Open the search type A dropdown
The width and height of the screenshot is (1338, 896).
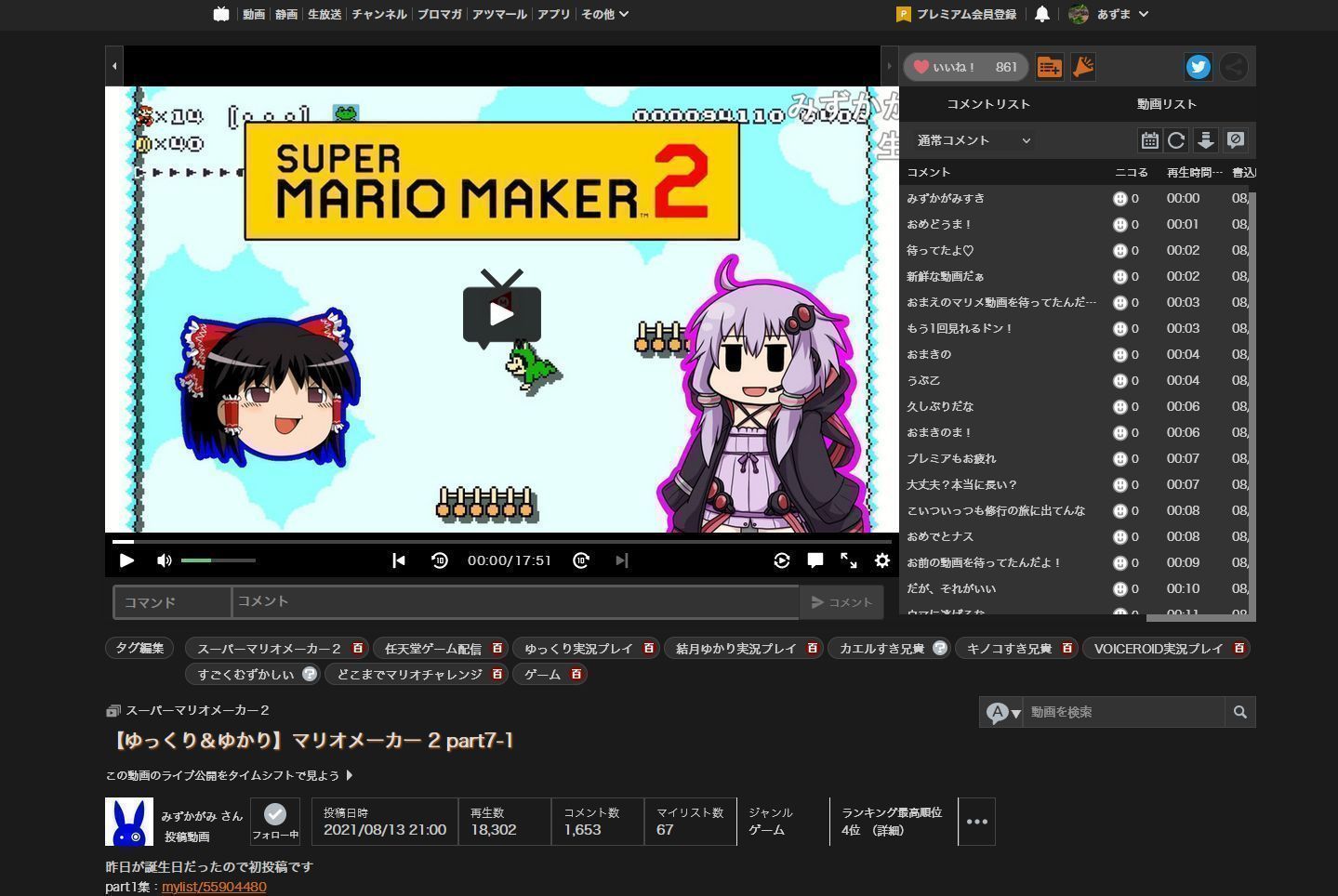1001,712
